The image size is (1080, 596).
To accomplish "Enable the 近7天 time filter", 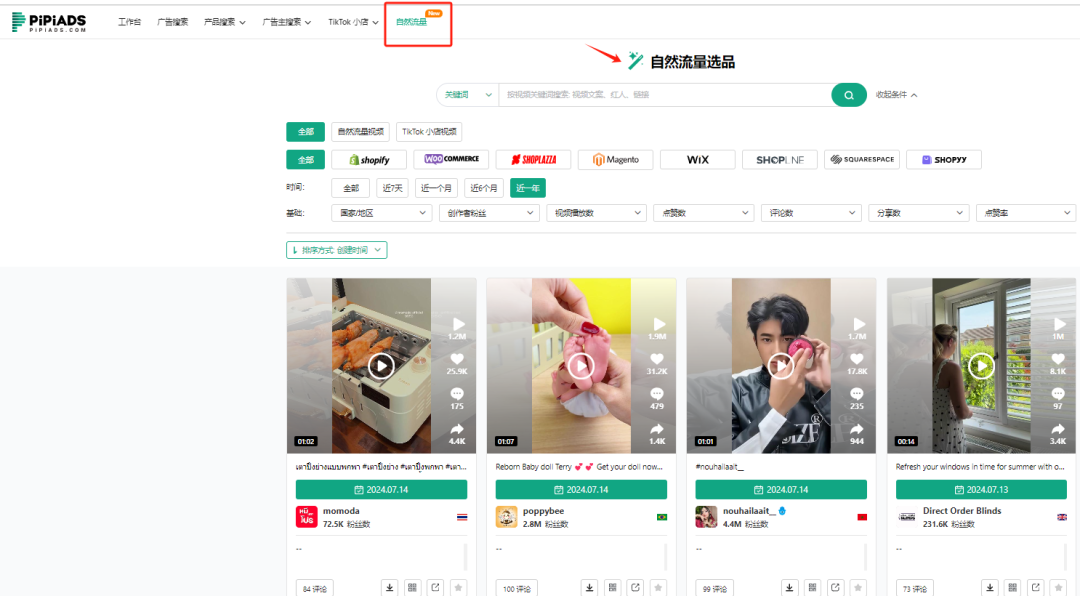I will (391, 187).
